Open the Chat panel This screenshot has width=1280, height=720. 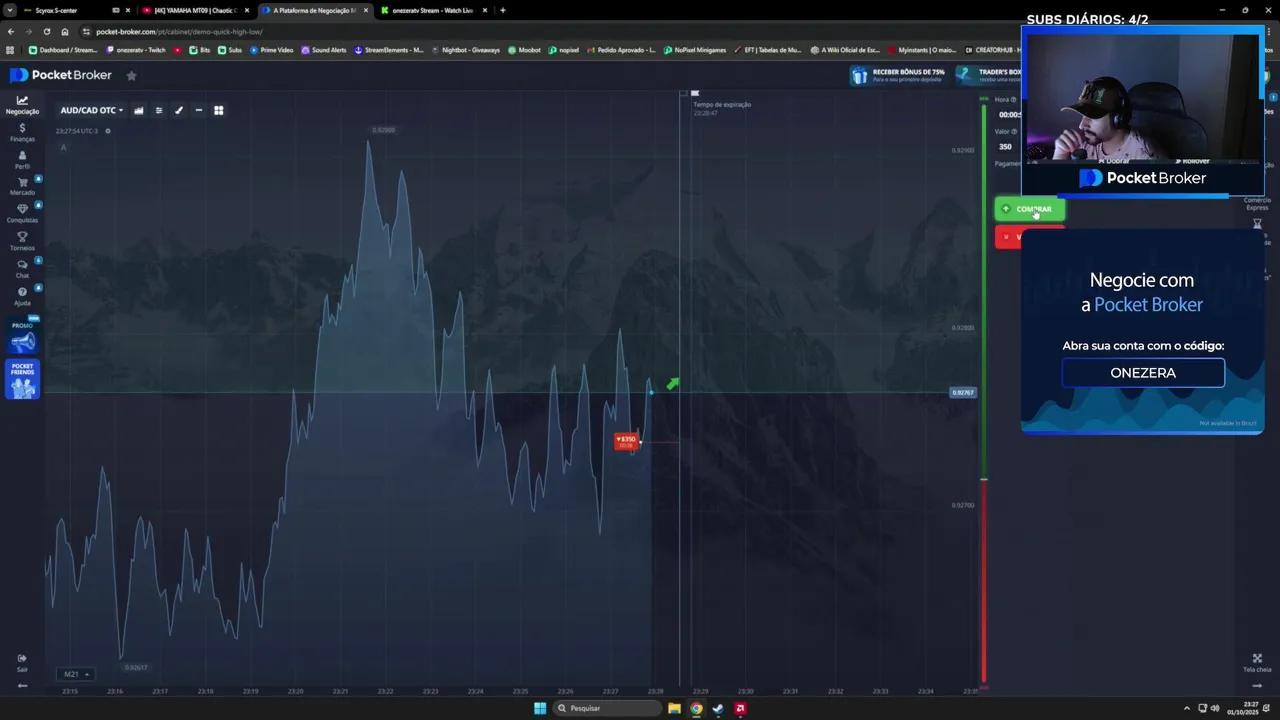click(22, 268)
